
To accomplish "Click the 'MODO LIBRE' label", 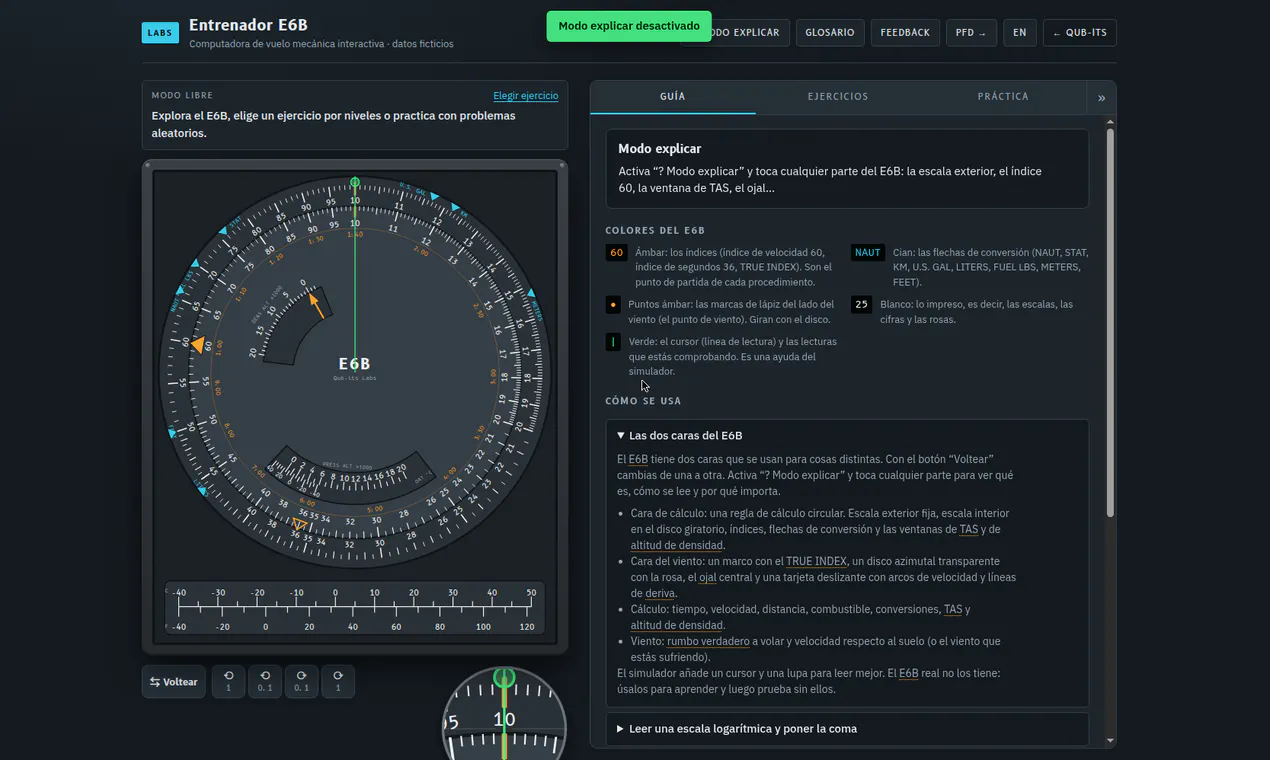I will coord(182,96).
